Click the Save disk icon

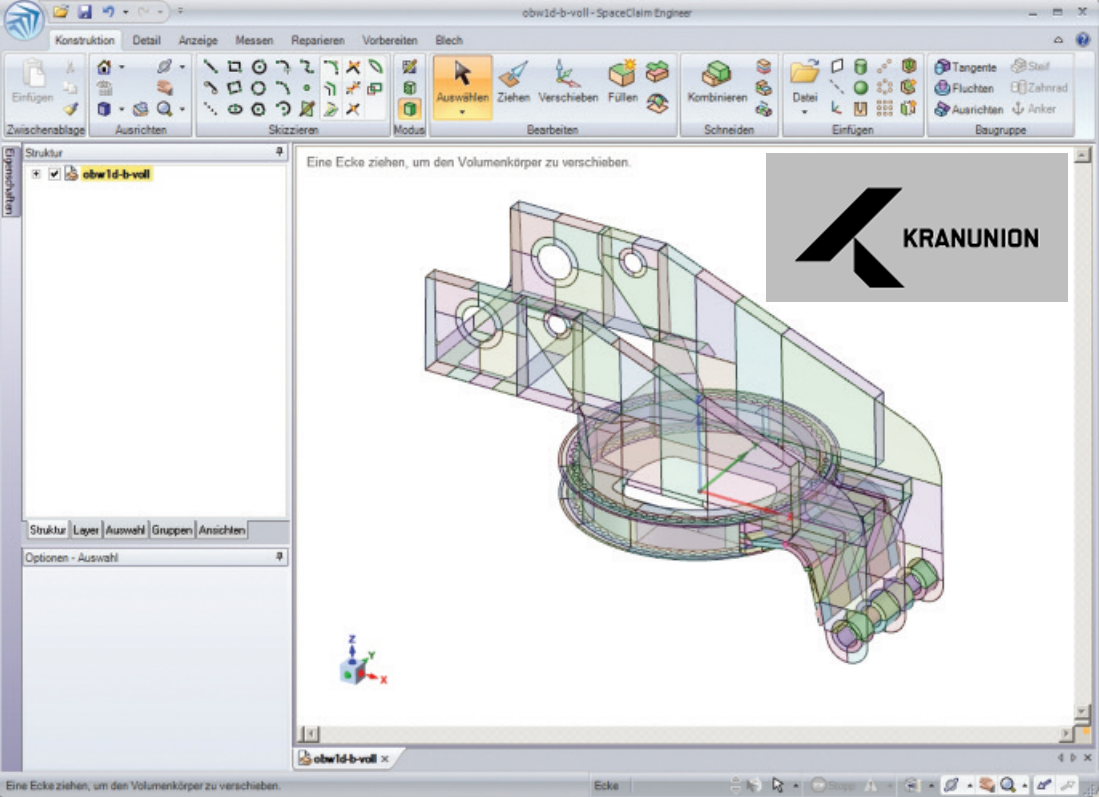[x=85, y=12]
